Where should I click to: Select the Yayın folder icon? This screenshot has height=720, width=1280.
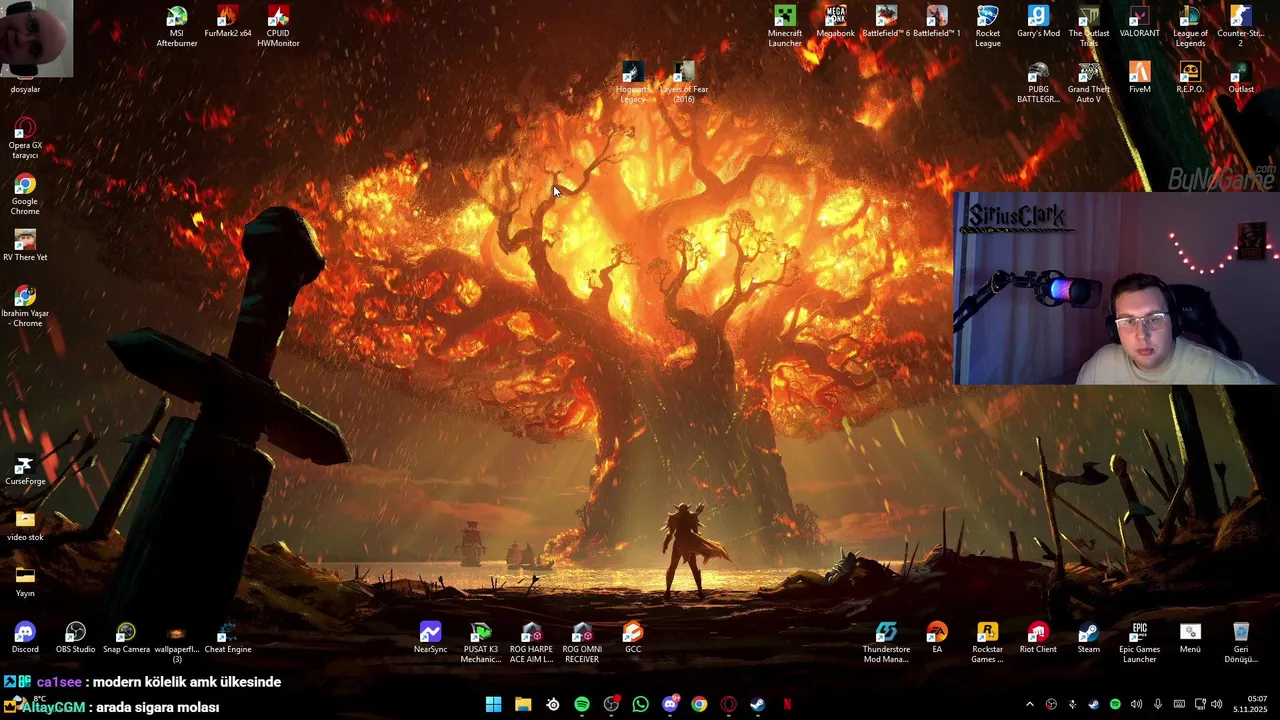click(25, 583)
